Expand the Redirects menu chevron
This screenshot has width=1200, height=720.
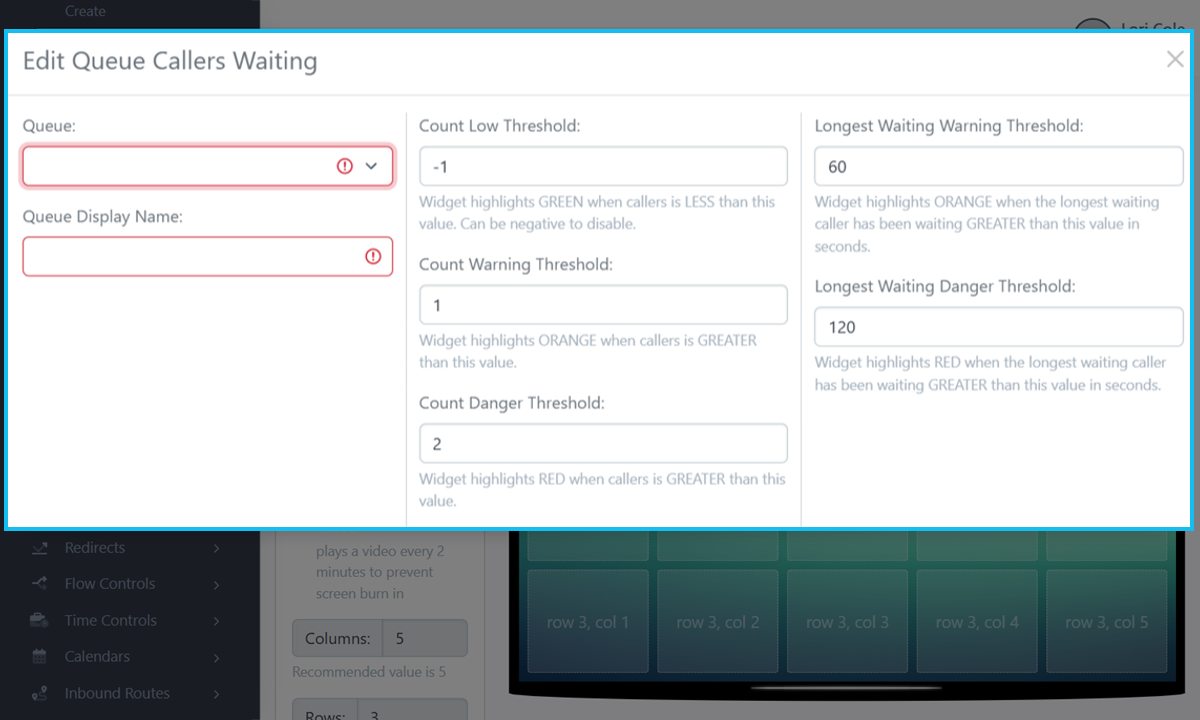(x=217, y=548)
